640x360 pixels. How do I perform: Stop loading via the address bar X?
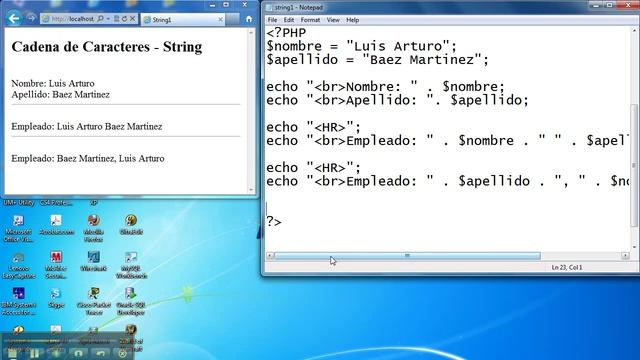[132, 19]
